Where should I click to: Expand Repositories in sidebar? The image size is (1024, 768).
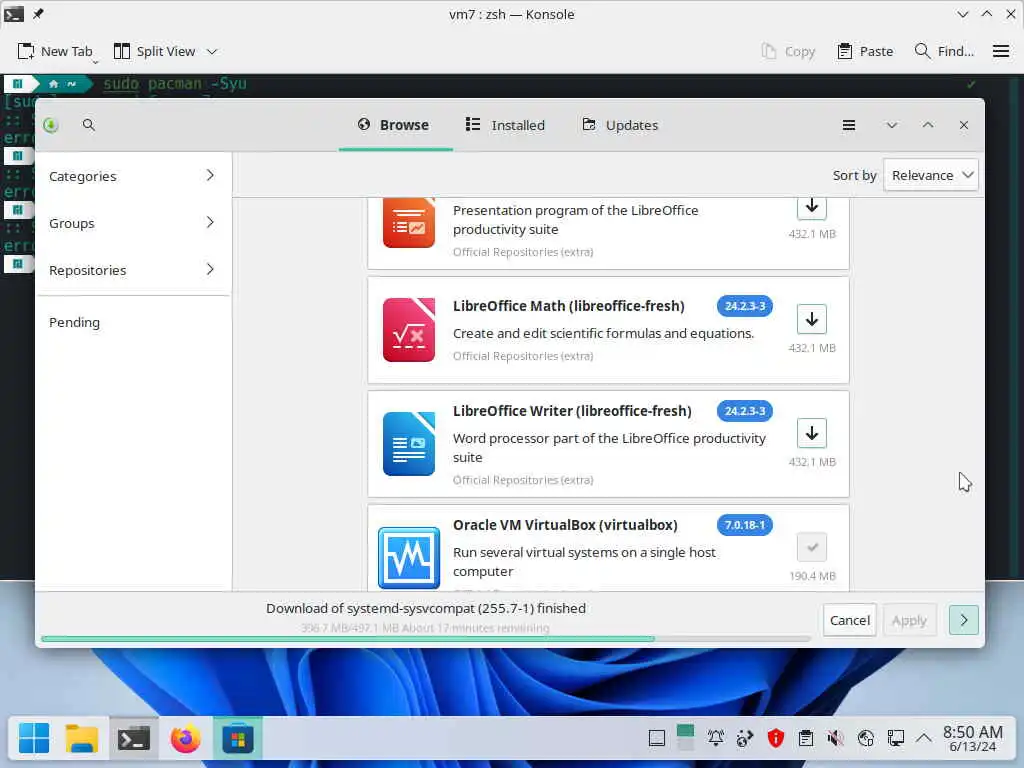(133, 270)
